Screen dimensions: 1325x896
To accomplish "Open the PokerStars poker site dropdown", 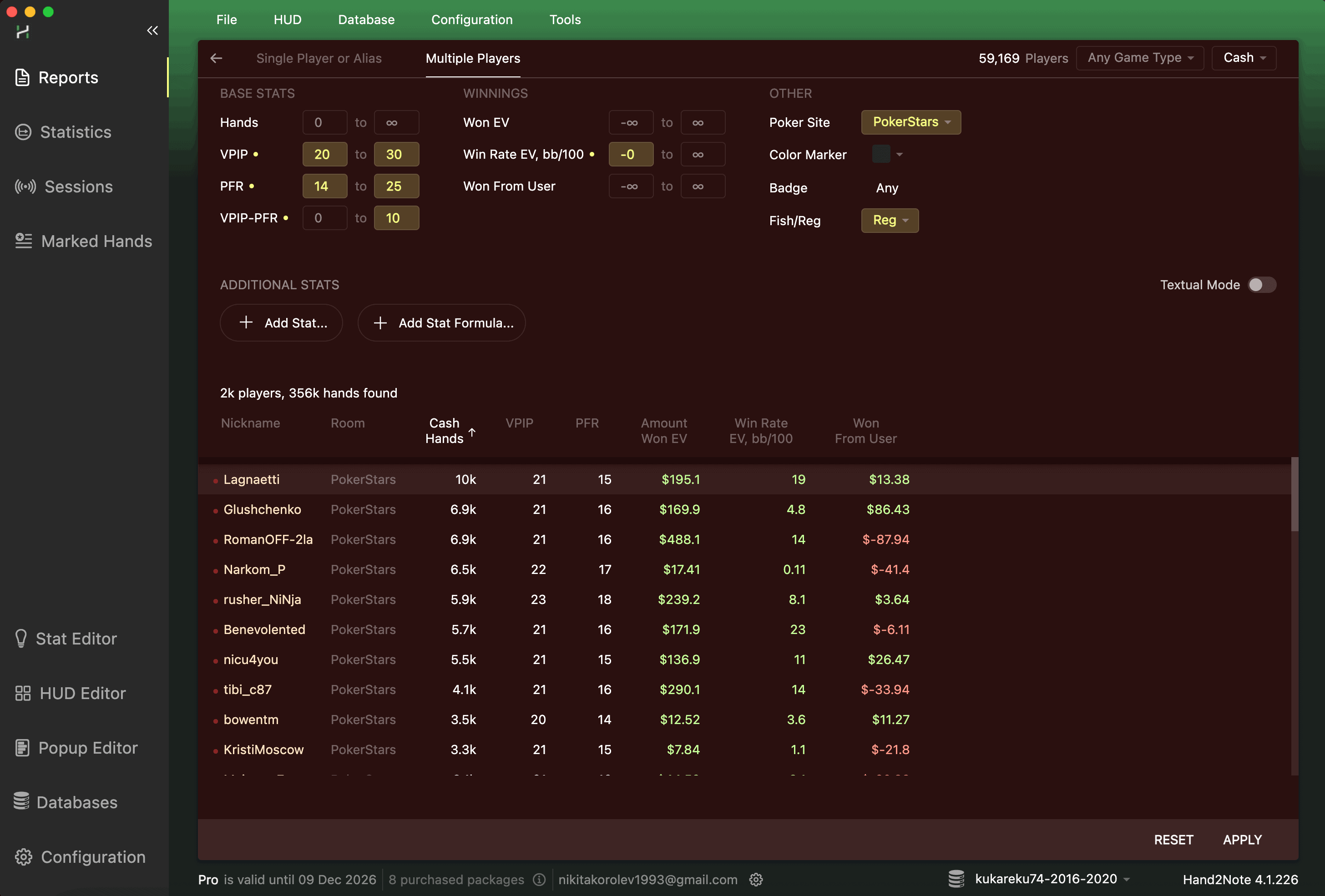I will point(910,122).
